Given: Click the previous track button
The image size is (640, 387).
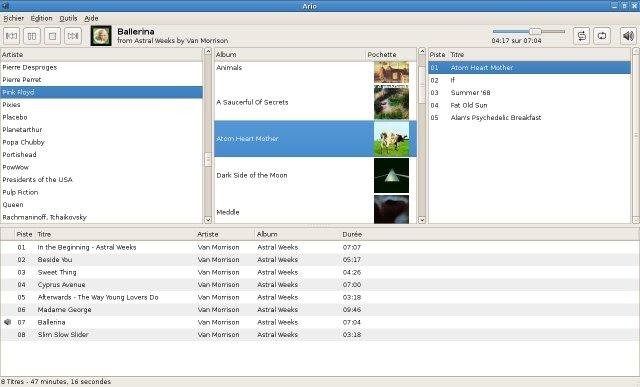Looking at the screenshot, I should click(x=12, y=36).
